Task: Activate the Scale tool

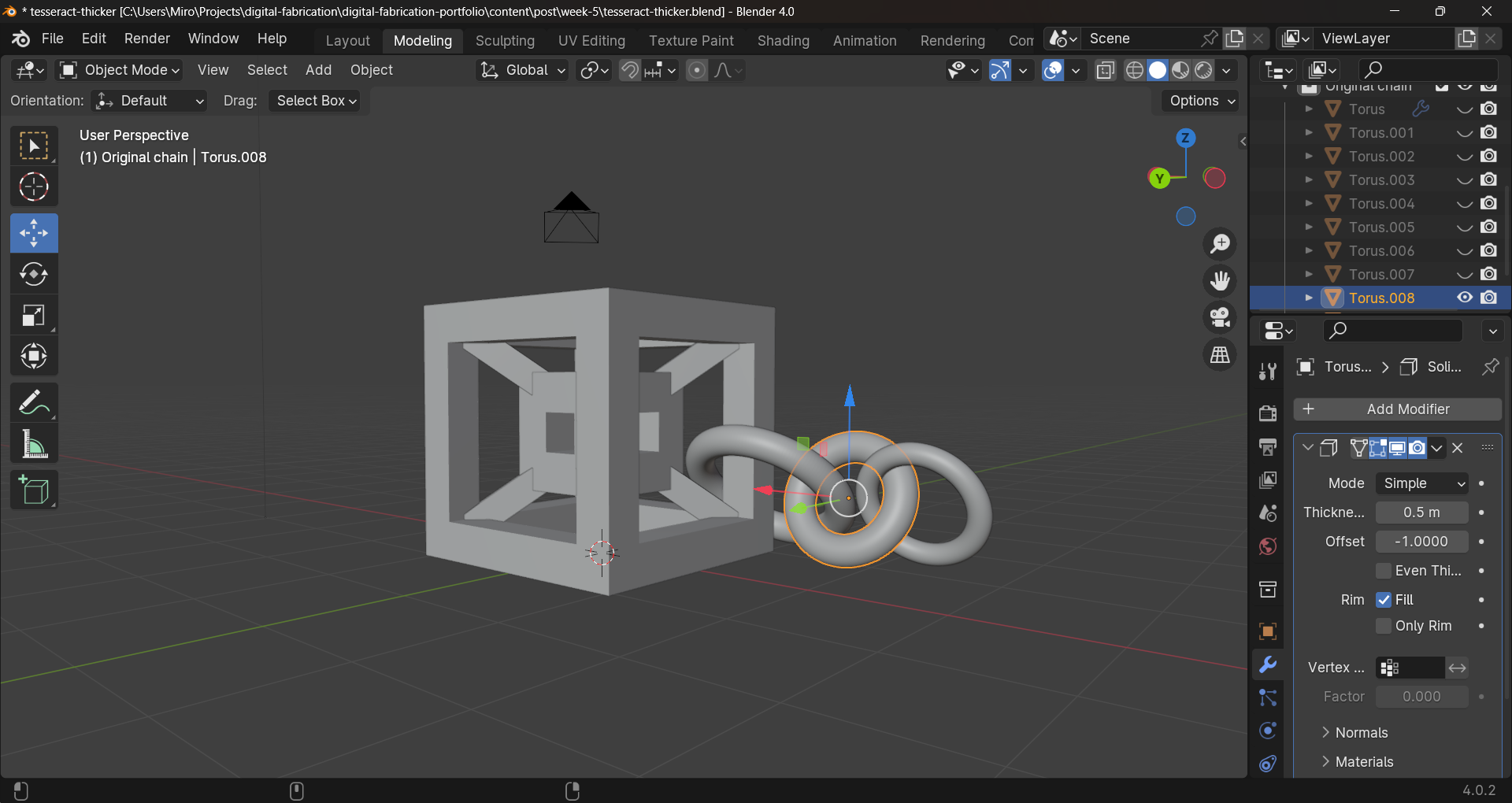Action: pos(34,315)
